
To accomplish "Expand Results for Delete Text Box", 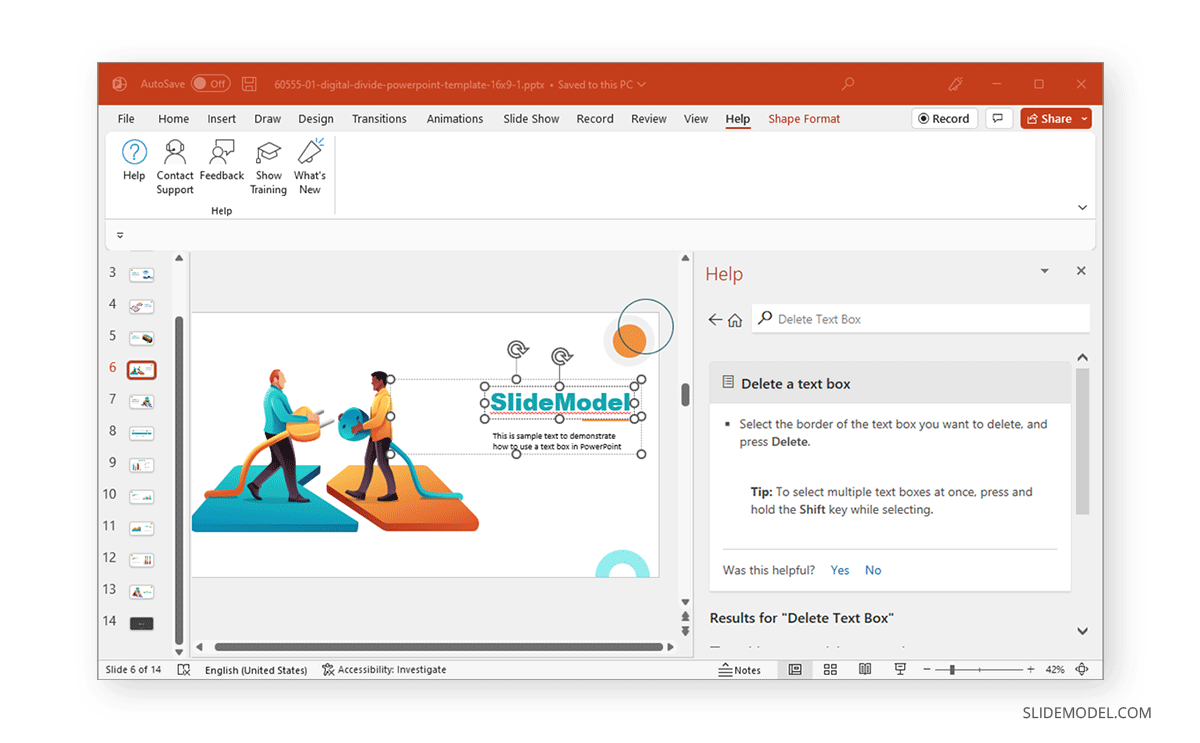I will (1083, 631).
